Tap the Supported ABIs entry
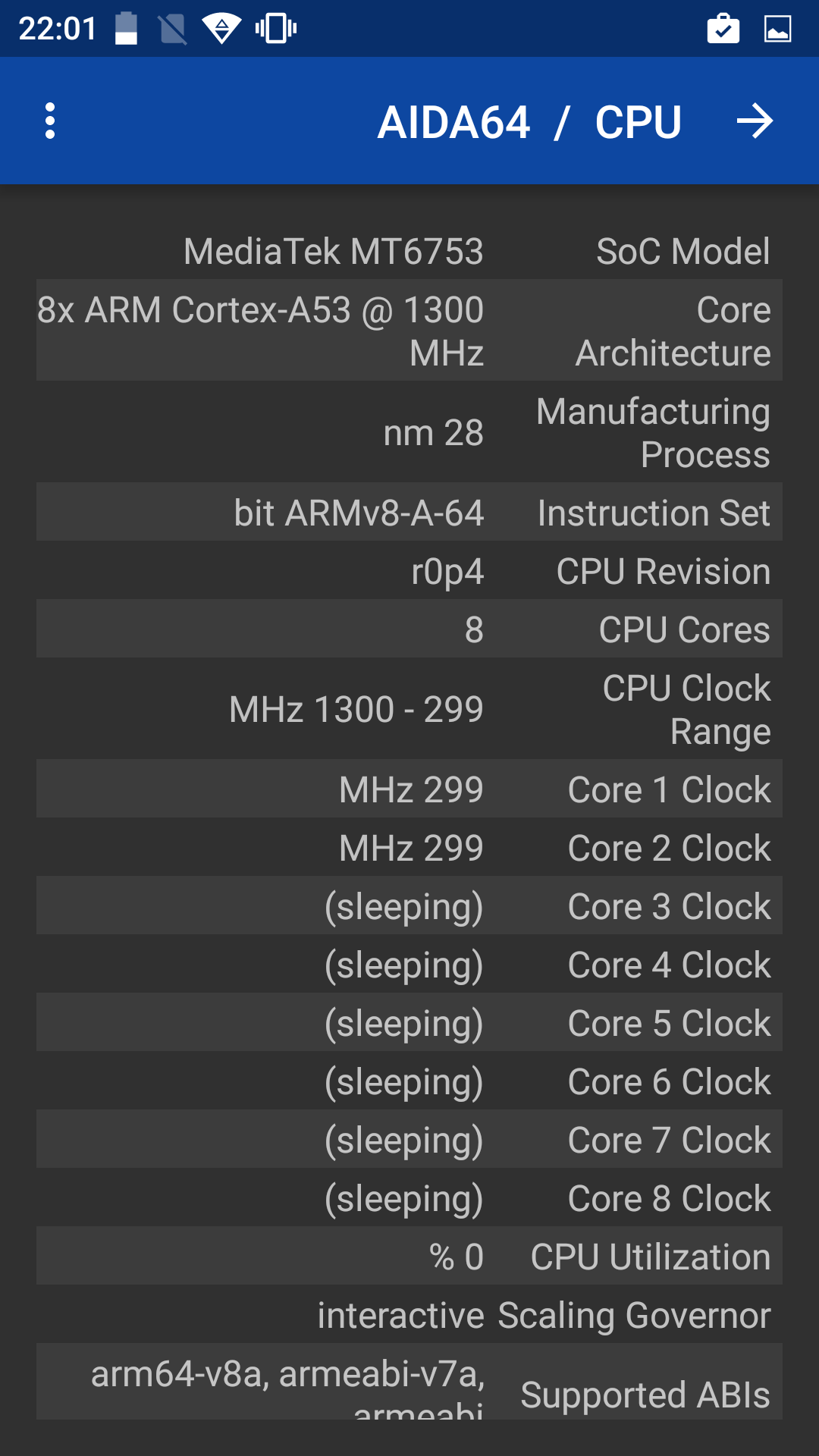Image resolution: width=819 pixels, height=1456 pixels. coord(409,1388)
